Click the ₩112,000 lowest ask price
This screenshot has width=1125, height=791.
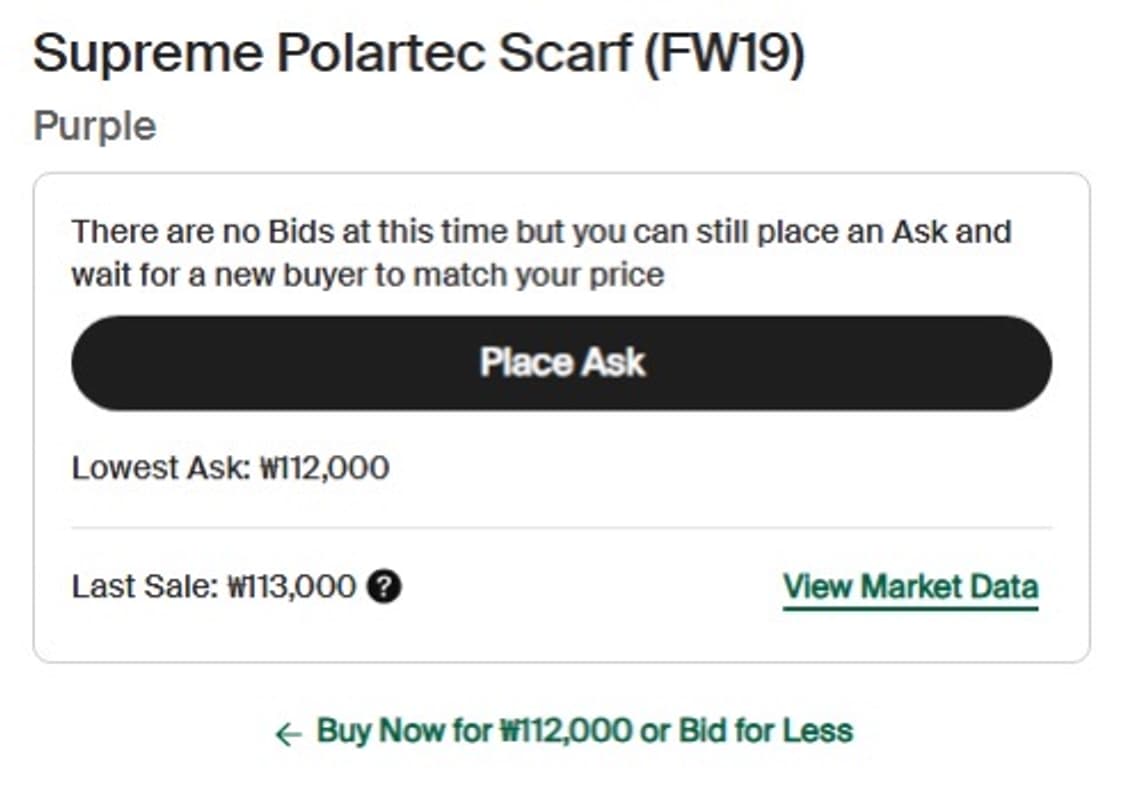pyautogui.click(x=325, y=468)
